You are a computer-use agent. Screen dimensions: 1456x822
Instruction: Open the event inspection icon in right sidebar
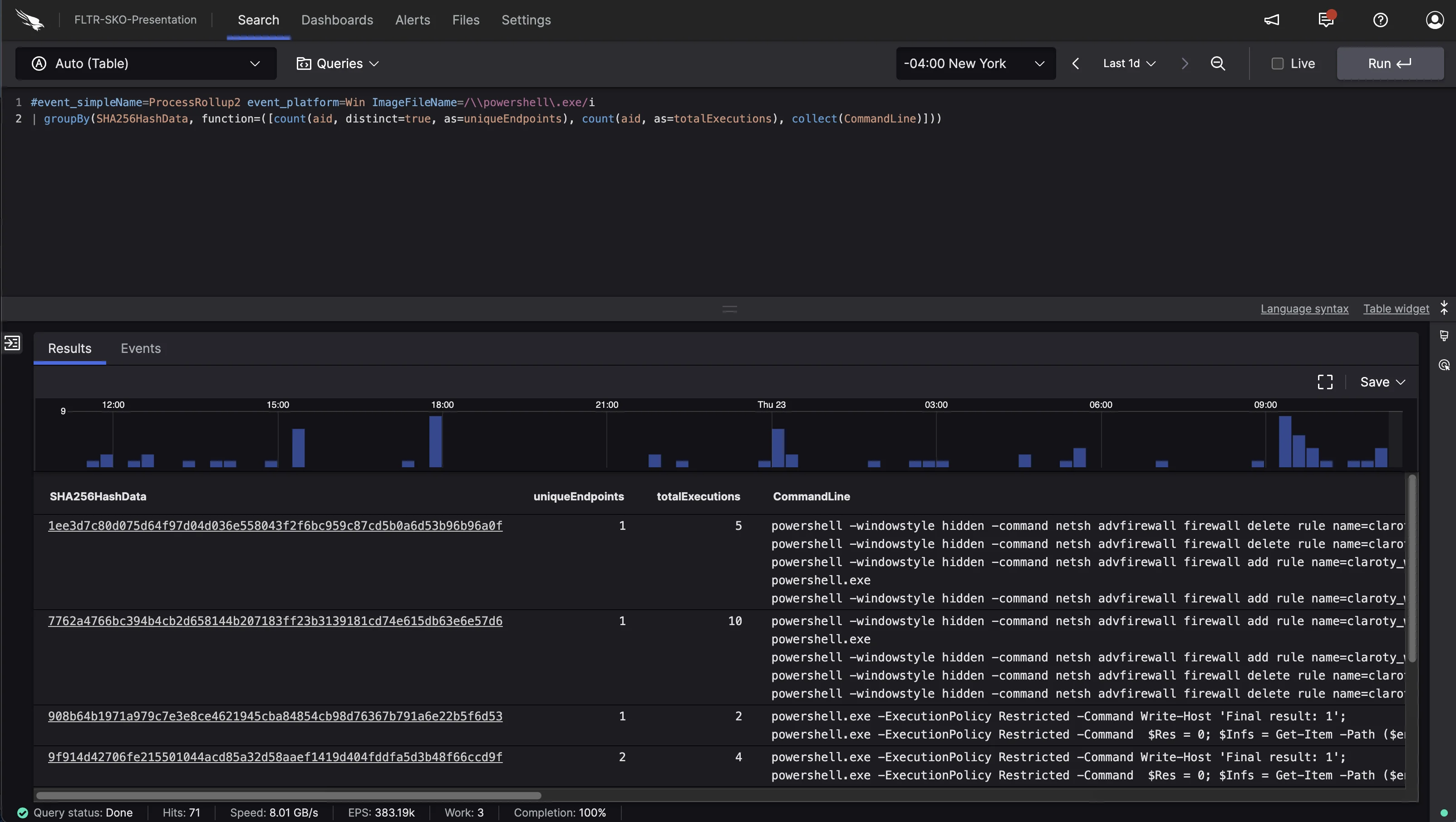(1444, 365)
